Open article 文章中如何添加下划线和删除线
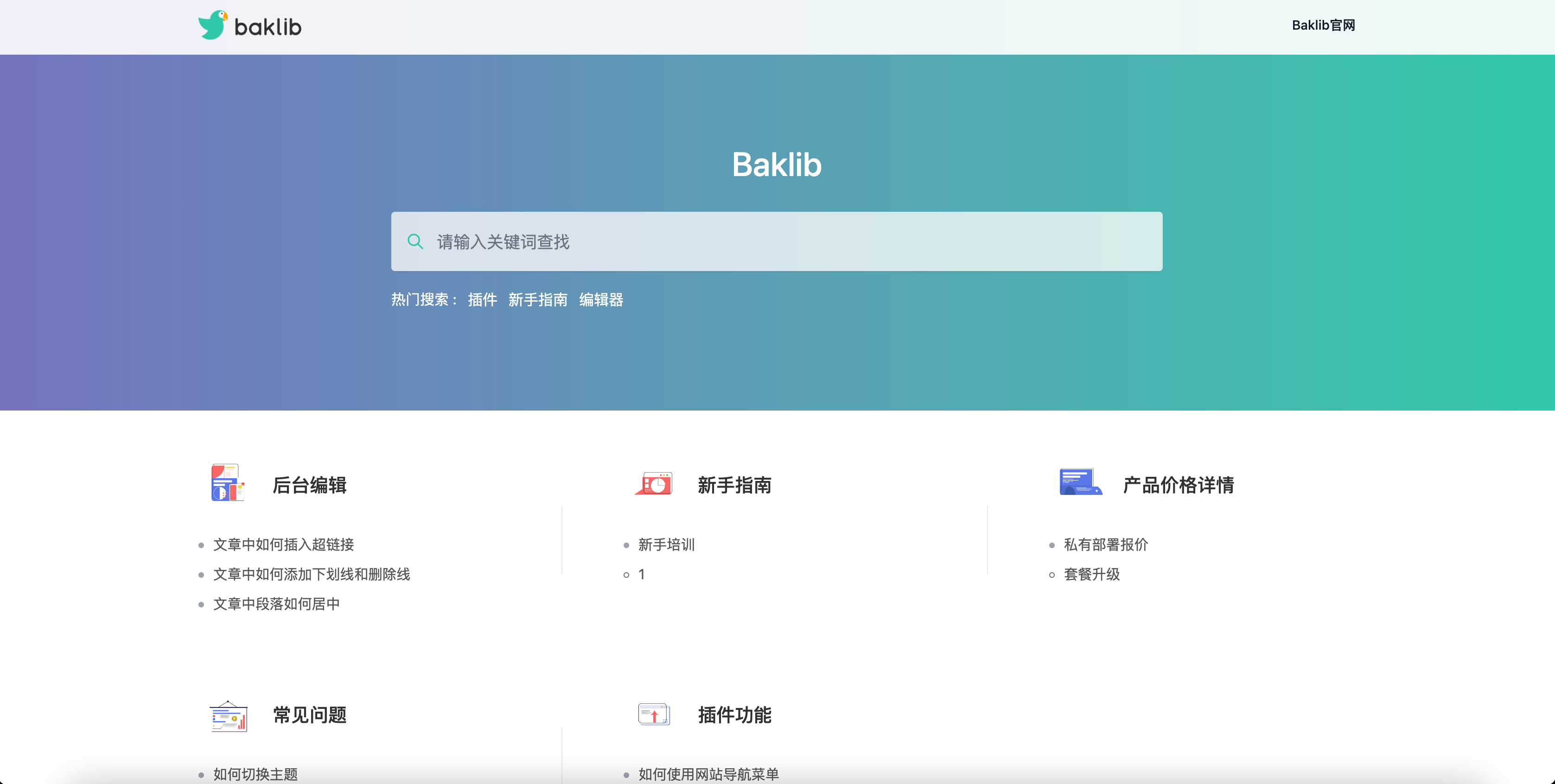This screenshot has height=784, width=1555. point(312,574)
